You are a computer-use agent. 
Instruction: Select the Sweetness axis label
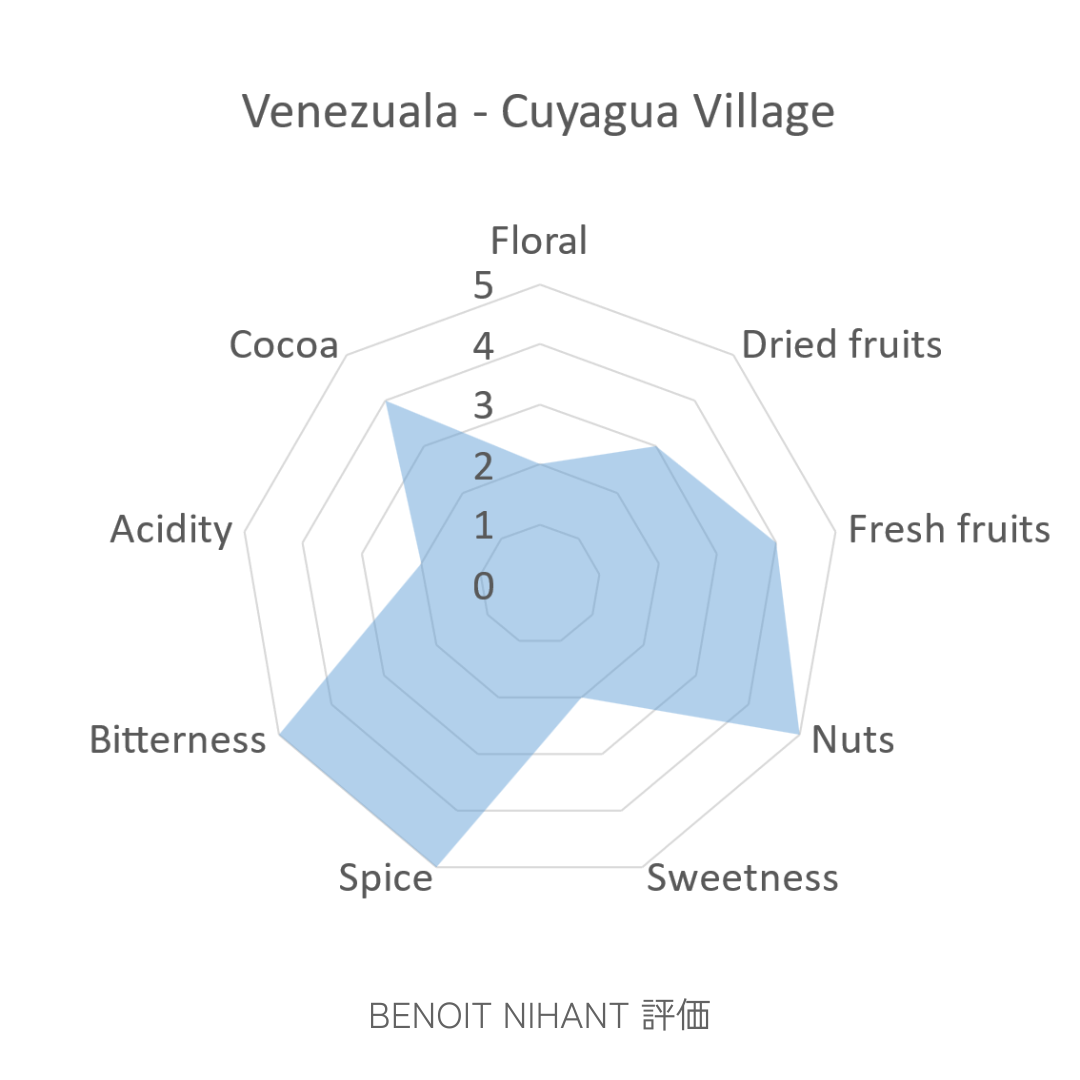742,878
